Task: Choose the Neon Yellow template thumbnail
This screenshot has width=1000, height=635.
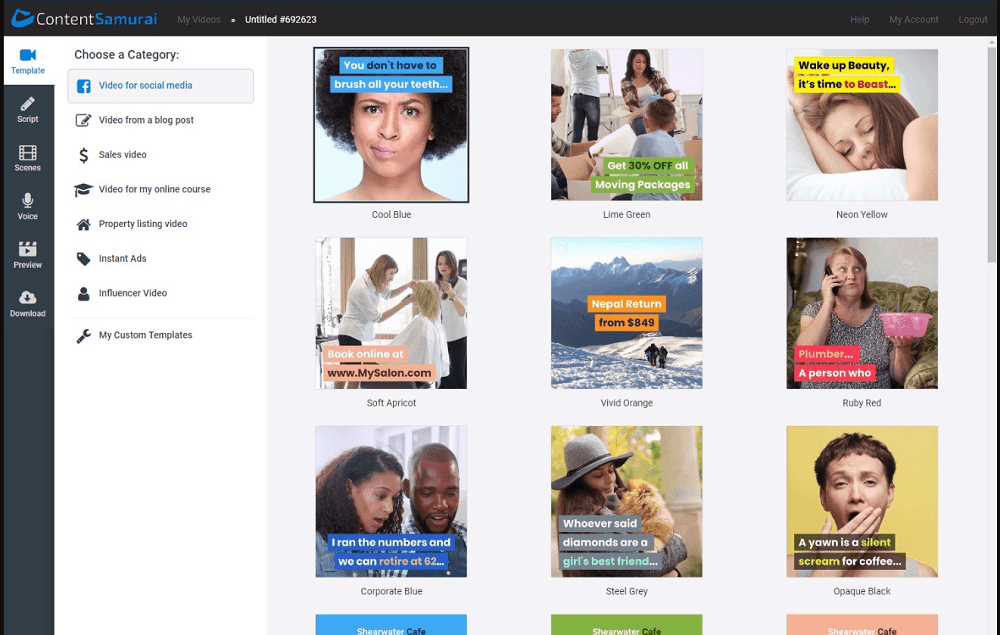Action: click(x=862, y=125)
